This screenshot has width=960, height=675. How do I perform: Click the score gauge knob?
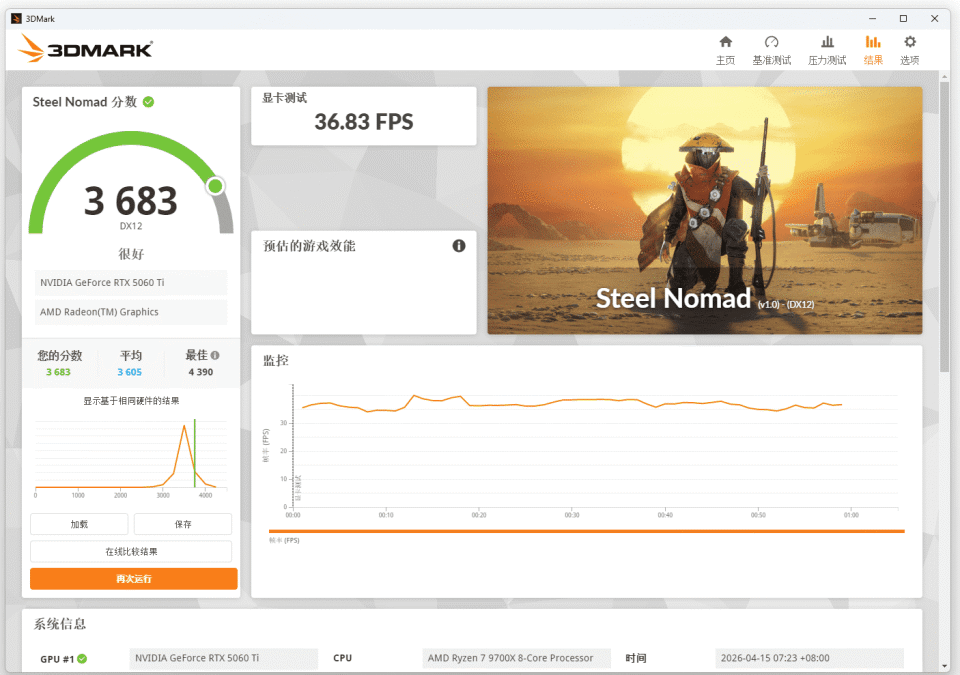point(215,186)
